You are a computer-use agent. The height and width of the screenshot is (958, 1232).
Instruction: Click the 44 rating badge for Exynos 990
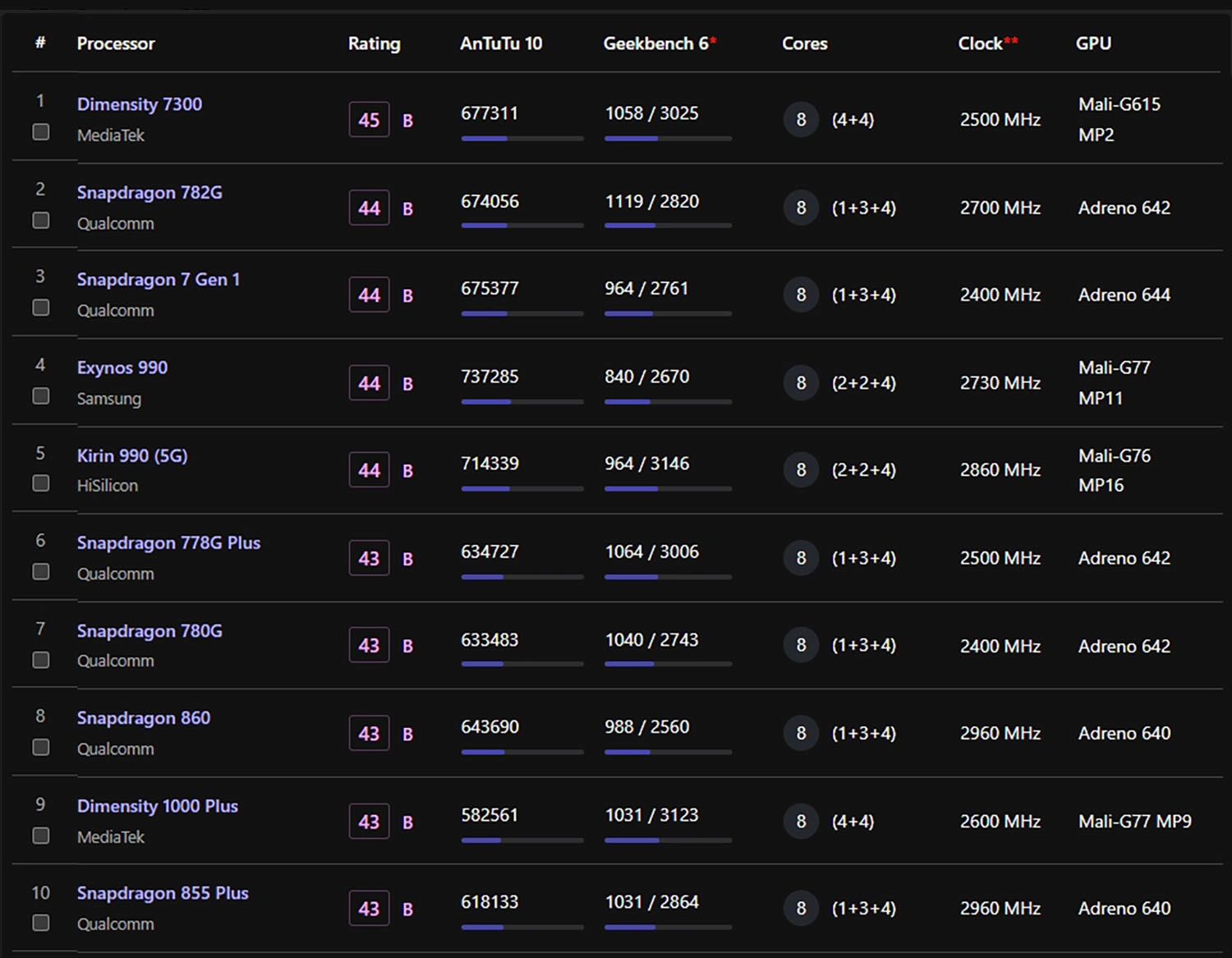pos(369,383)
